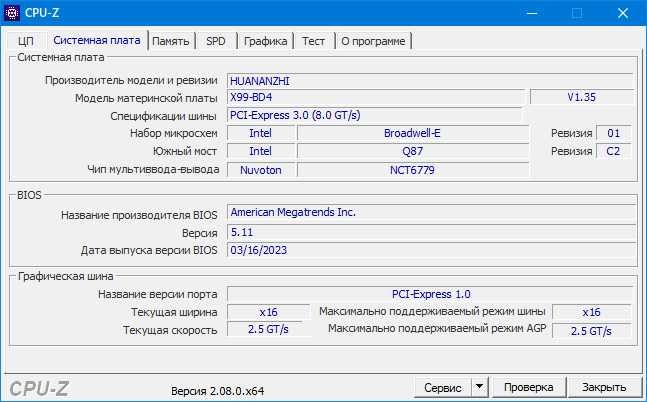Open the Графика tab
The width and height of the screenshot is (647, 402).
[265, 41]
